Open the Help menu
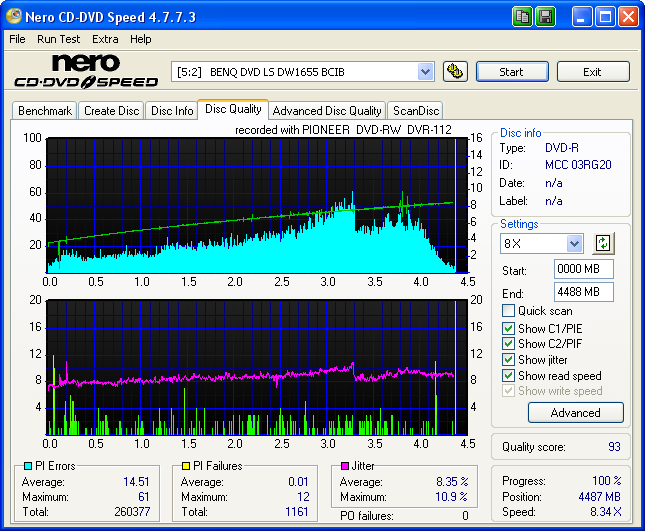 click(x=141, y=39)
